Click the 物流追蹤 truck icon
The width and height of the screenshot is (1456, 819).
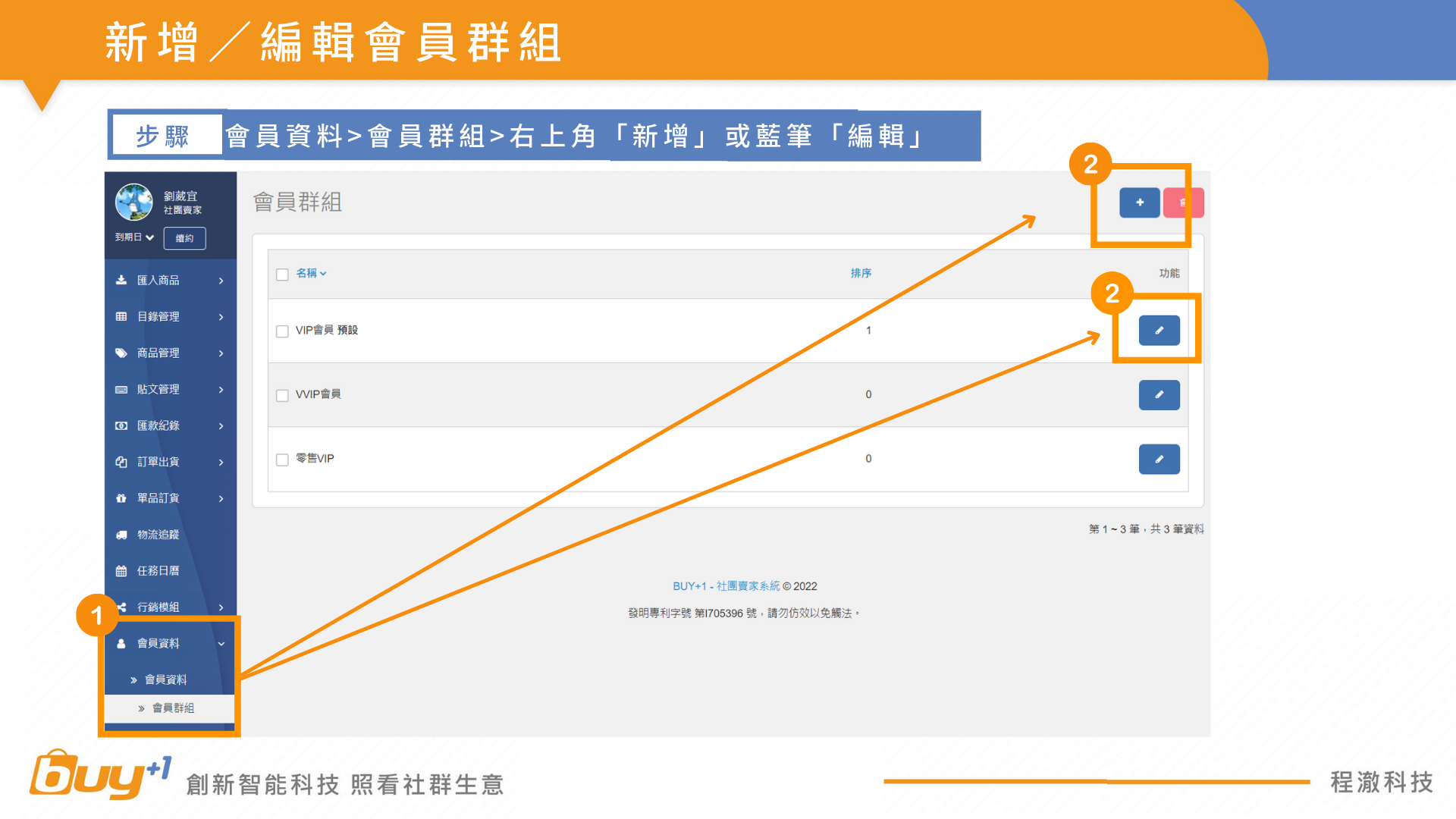121,535
